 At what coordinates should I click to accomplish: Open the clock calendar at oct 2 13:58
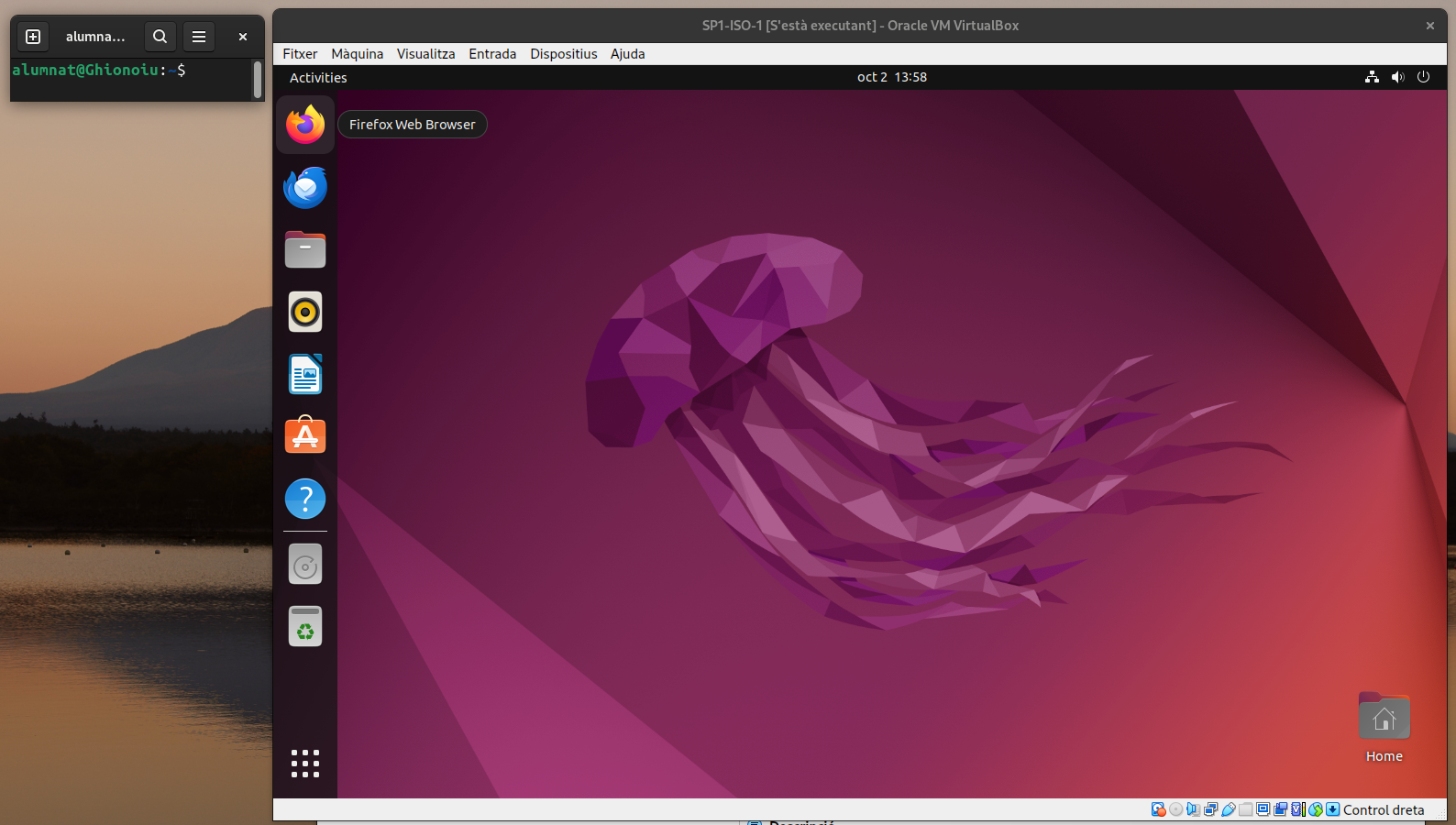[x=891, y=77]
